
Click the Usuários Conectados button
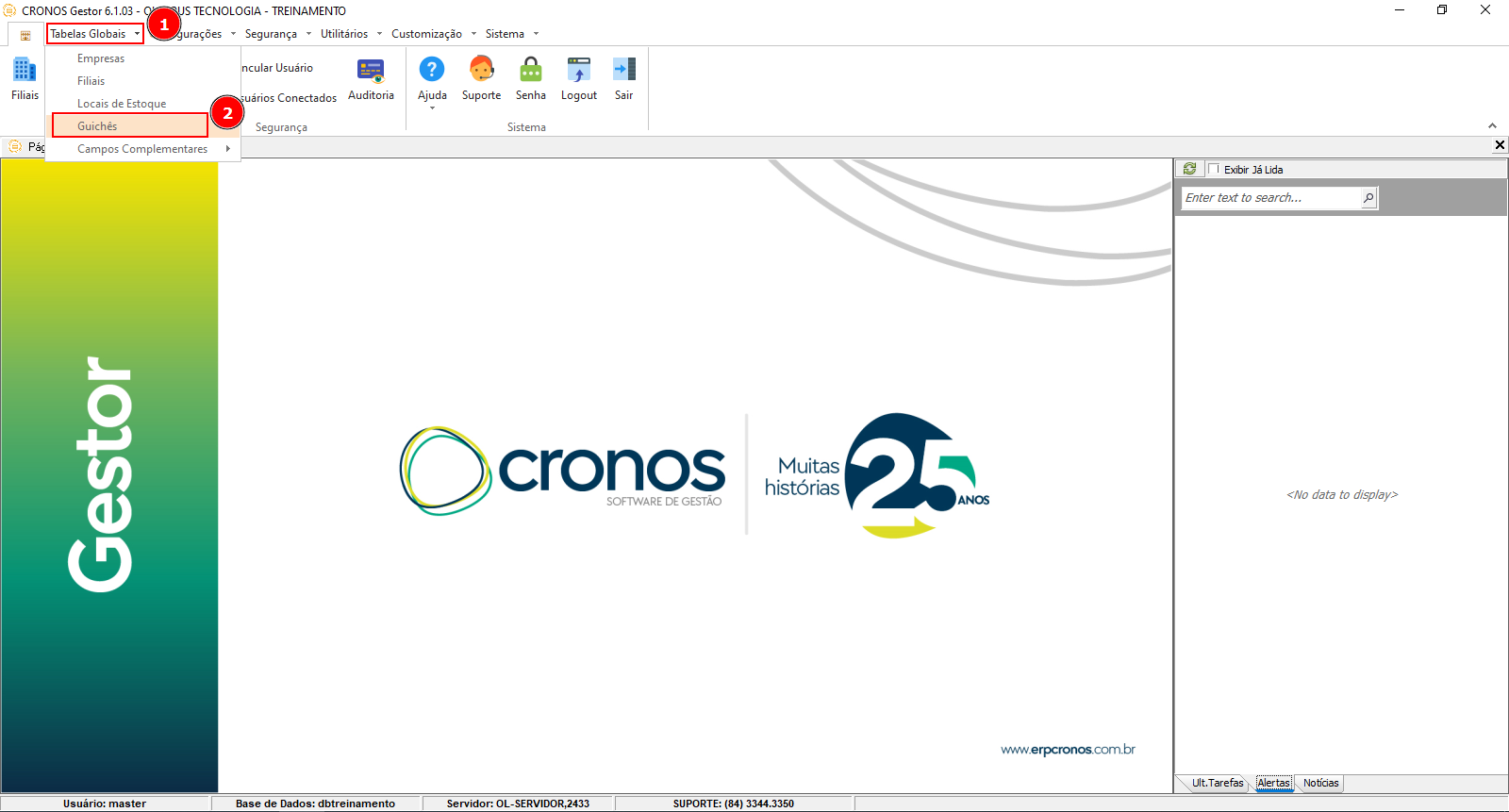point(288,98)
